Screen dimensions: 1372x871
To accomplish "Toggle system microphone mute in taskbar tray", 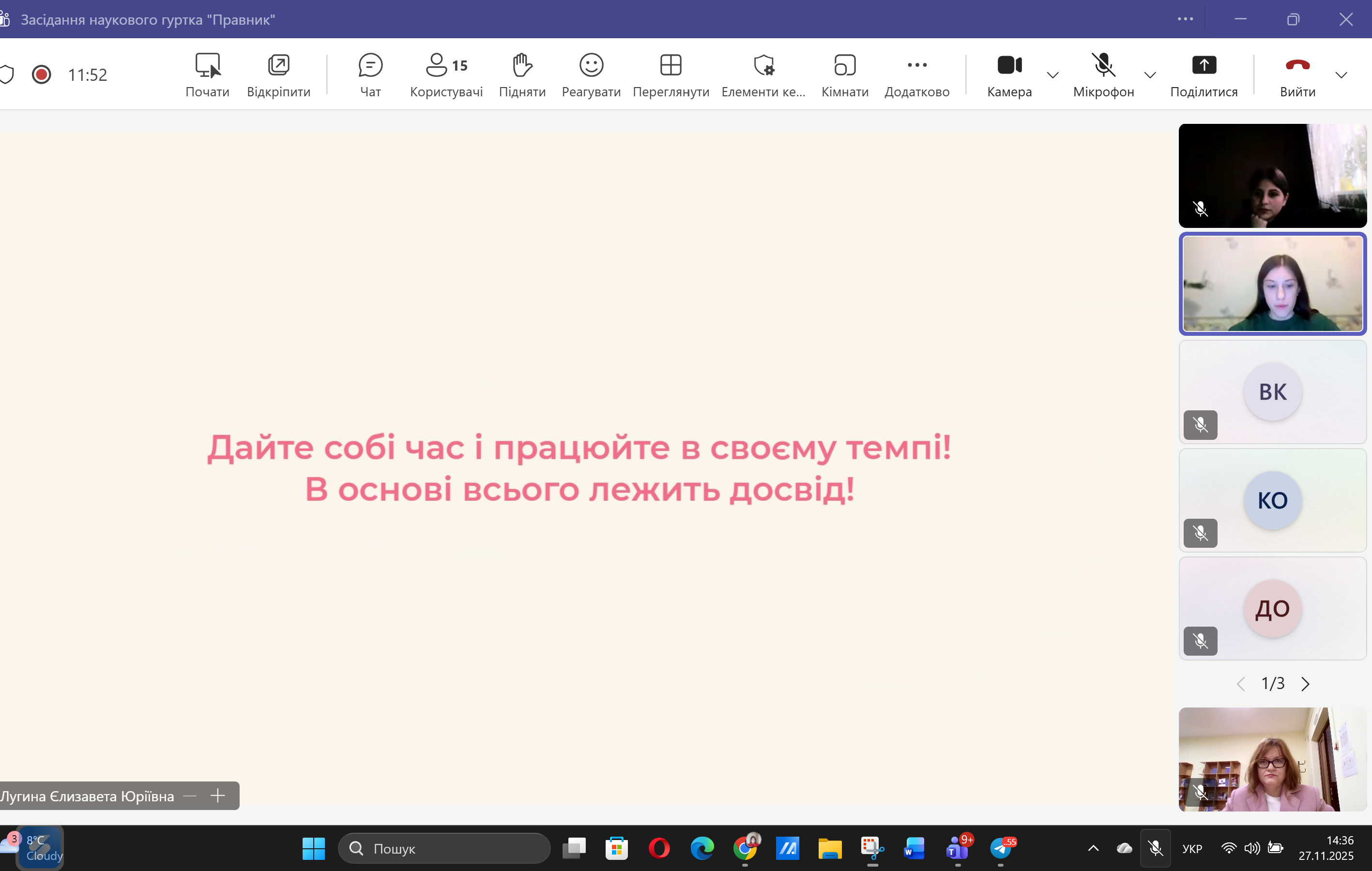I will pos(1156,848).
